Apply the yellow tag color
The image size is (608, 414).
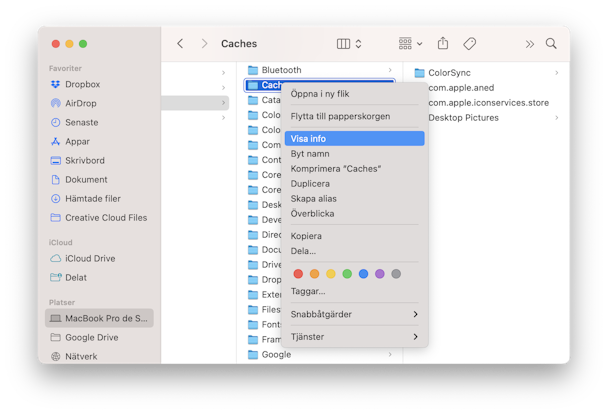coord(331,274)
